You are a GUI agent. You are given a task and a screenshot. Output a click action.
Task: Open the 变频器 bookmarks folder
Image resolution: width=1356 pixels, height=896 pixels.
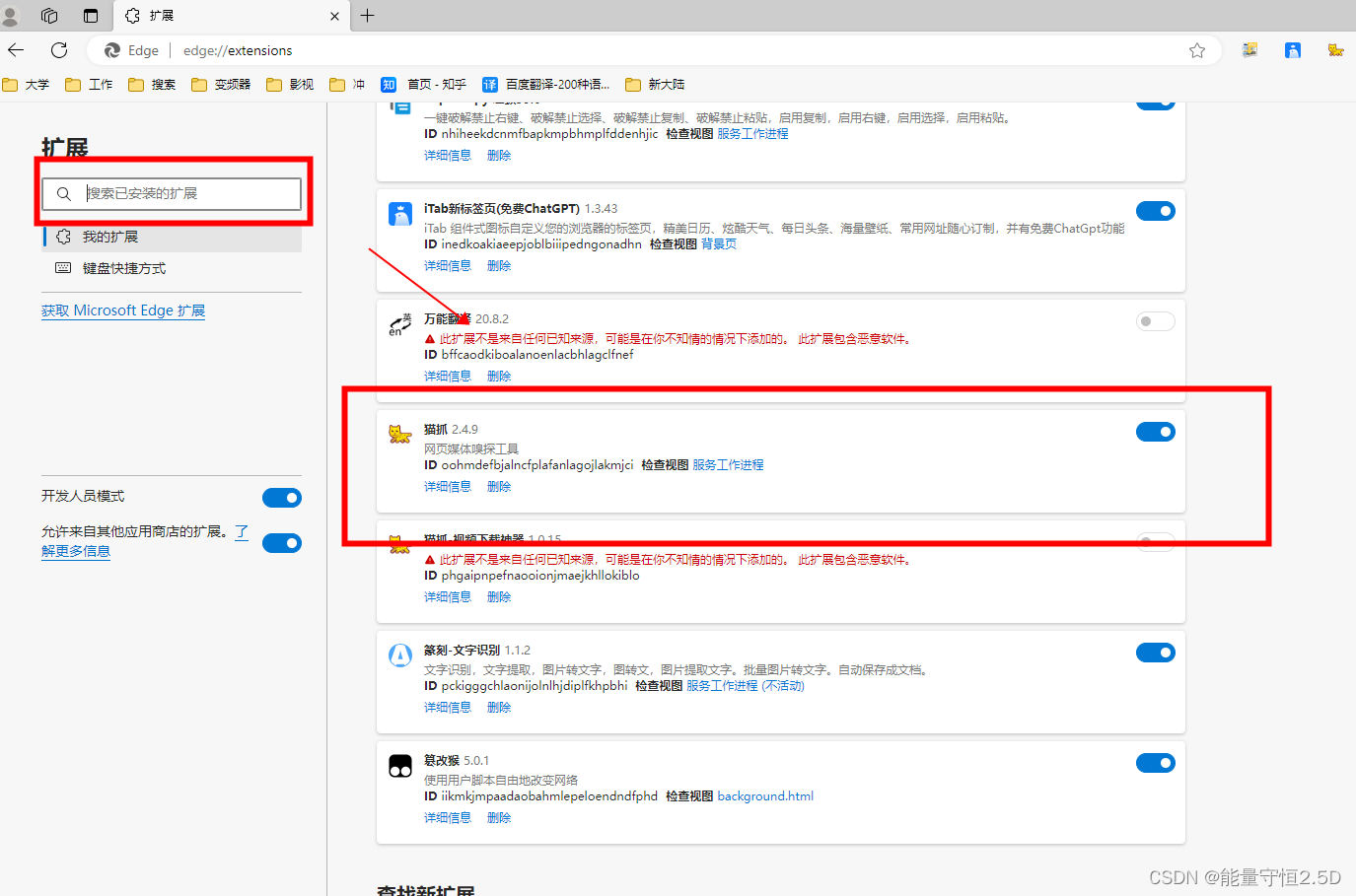(x=221, y=85)
